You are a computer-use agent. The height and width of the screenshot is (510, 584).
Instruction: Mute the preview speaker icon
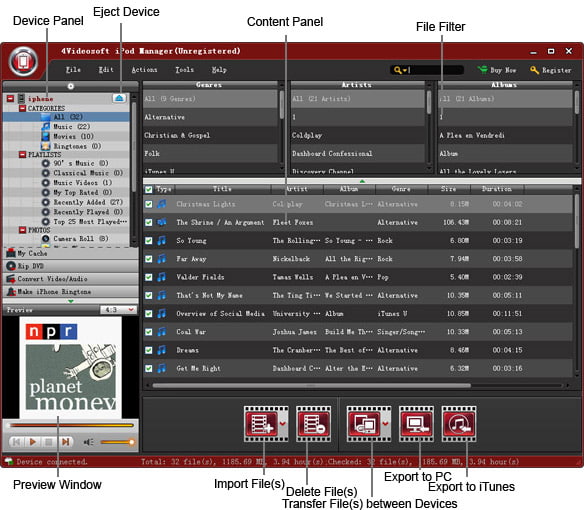88,442
